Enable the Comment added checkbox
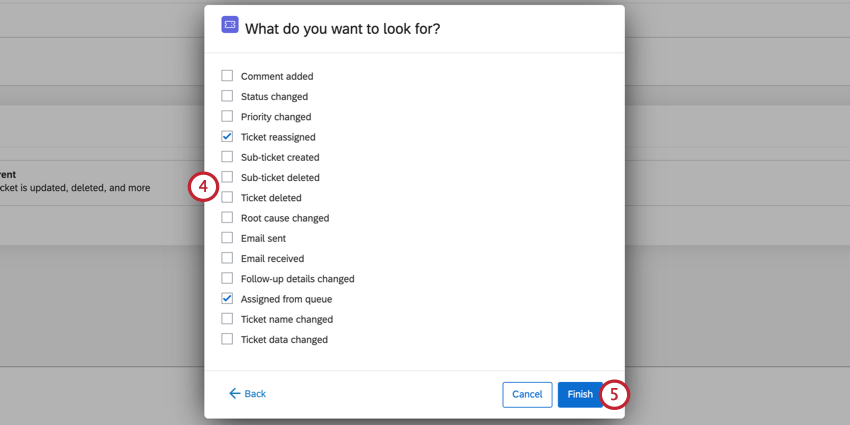850x425 pixels. pyautogui.click(x=227, y=76)
